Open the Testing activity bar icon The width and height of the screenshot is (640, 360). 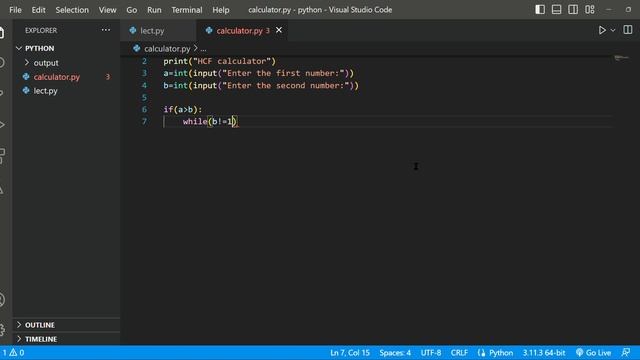(2, 190)
